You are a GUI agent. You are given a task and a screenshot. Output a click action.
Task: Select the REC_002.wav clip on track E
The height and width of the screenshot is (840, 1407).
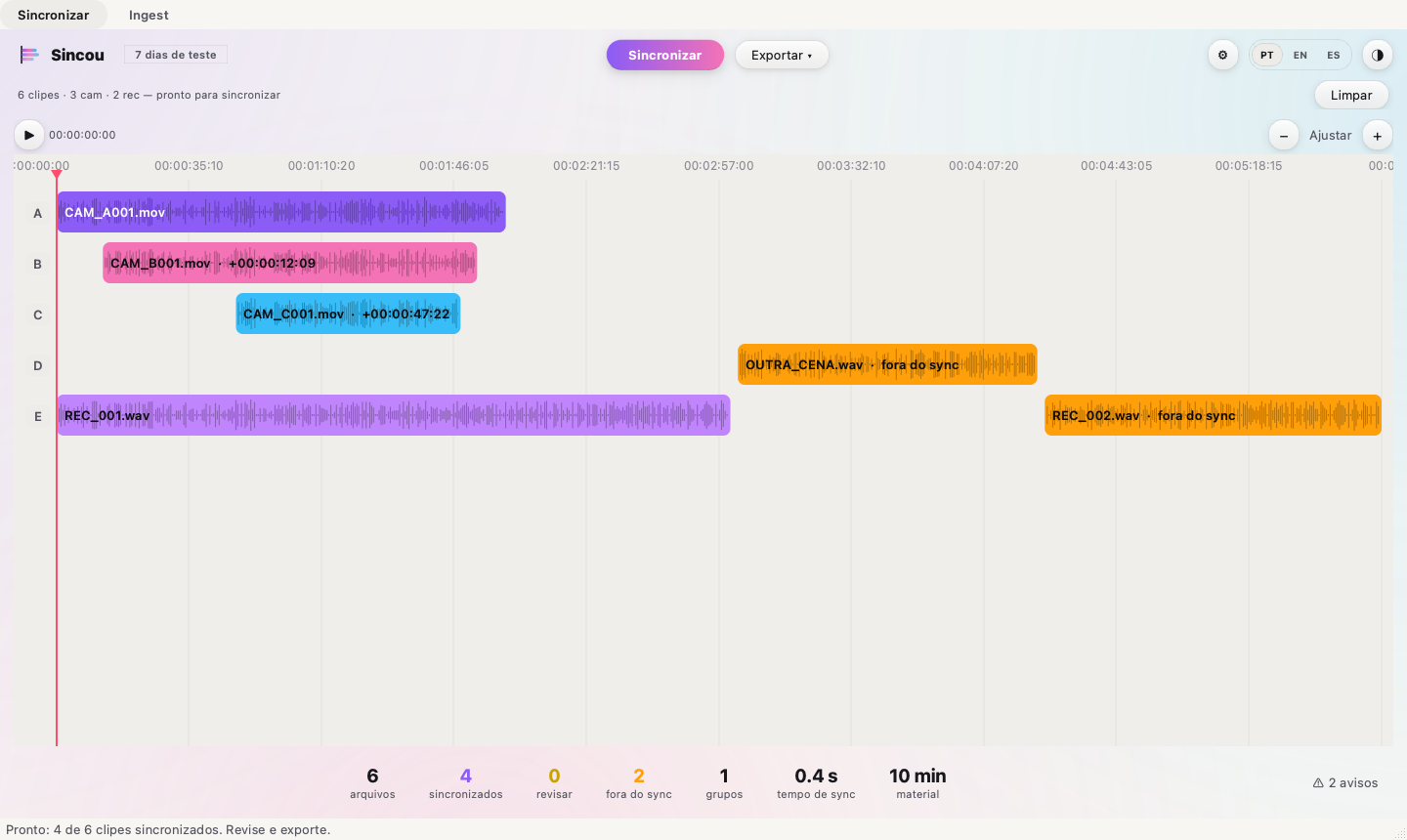click(1213, 415)
